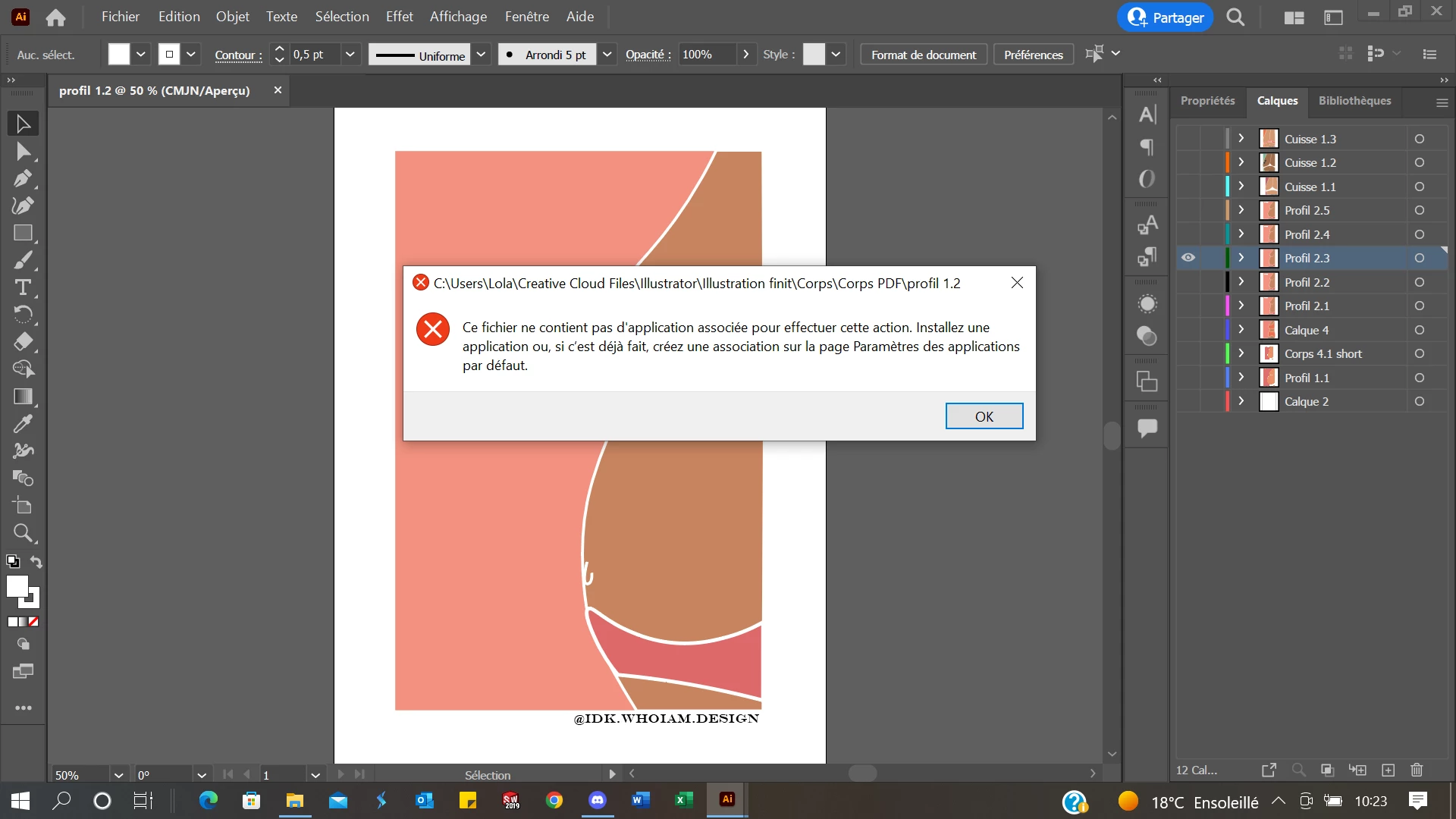Click the white fill color swatch
Screen dimensions: 1456x819
click(x=119, y=55)
